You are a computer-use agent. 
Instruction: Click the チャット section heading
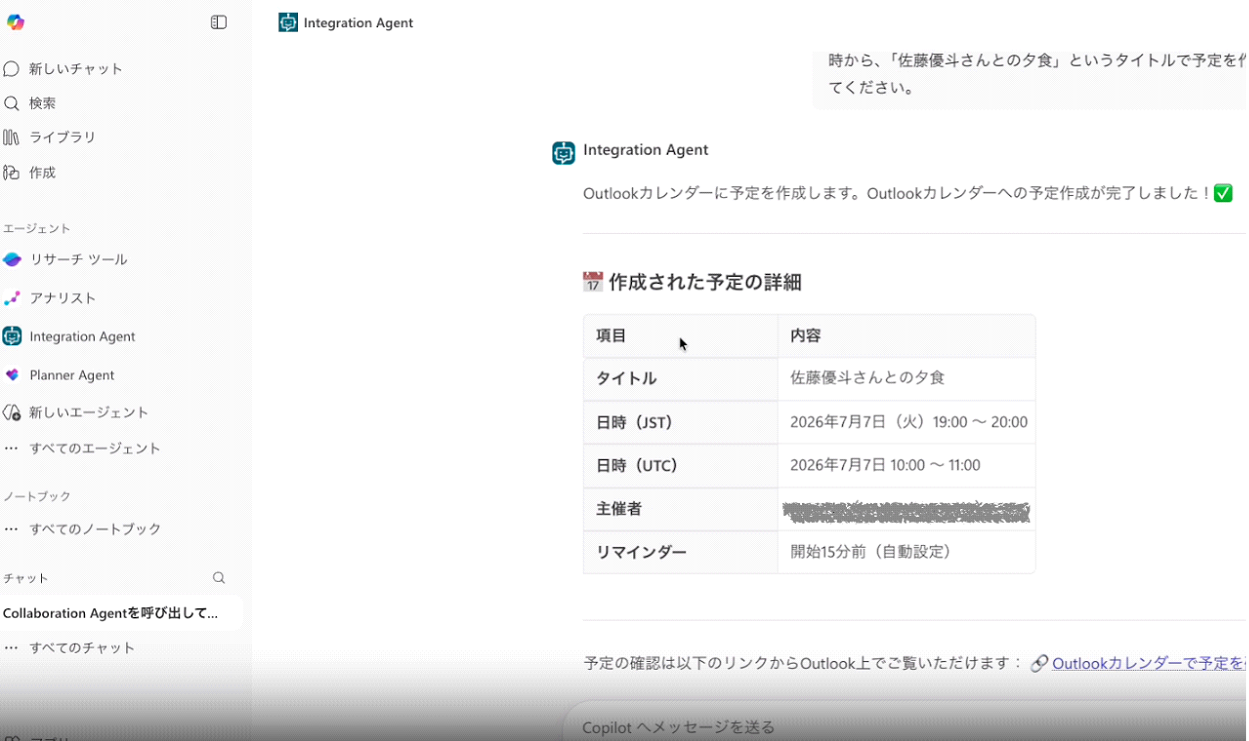point(26,578)
